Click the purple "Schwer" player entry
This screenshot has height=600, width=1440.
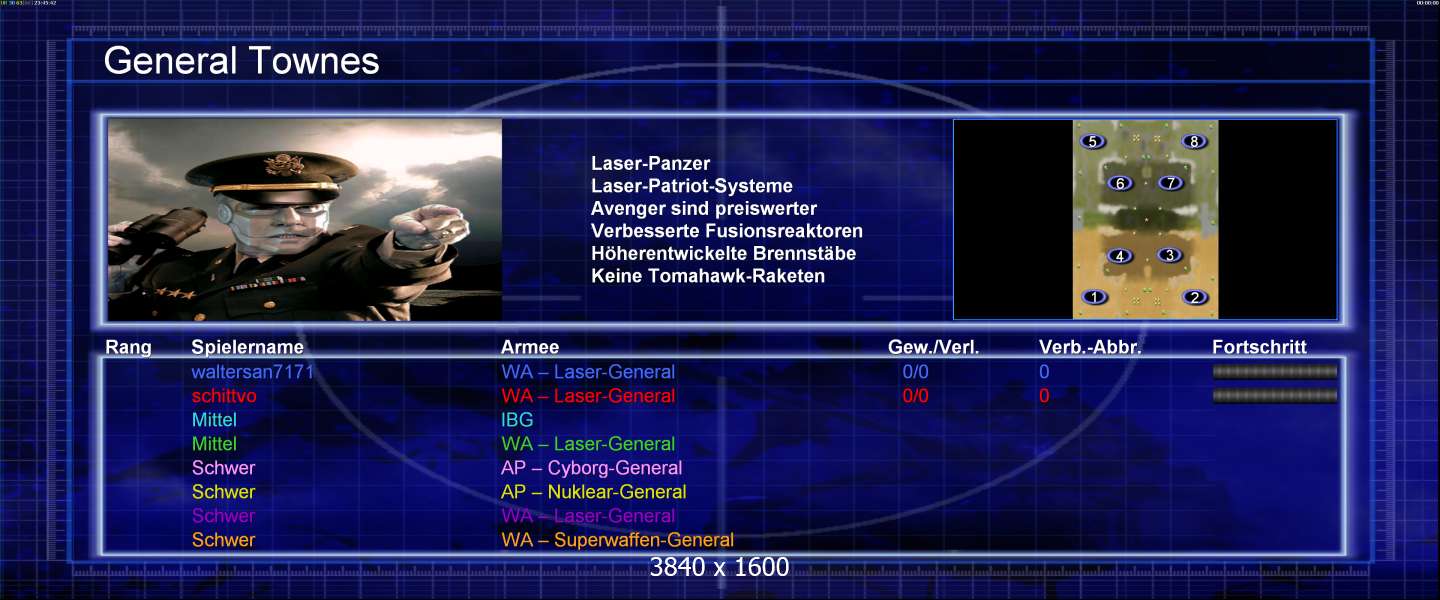(223, 516)
